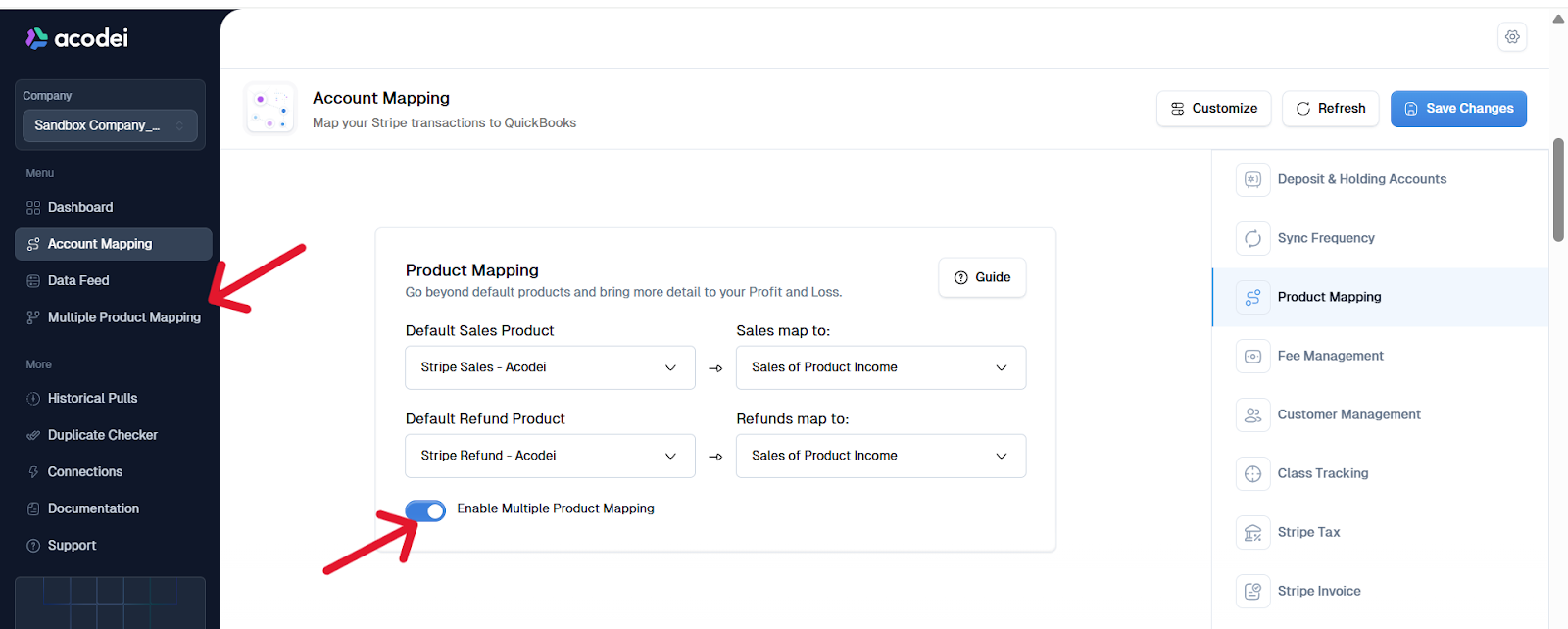Click the Customer Management icon
This screenshot has height=629, width=1568.
click(x=1252, y=414)
